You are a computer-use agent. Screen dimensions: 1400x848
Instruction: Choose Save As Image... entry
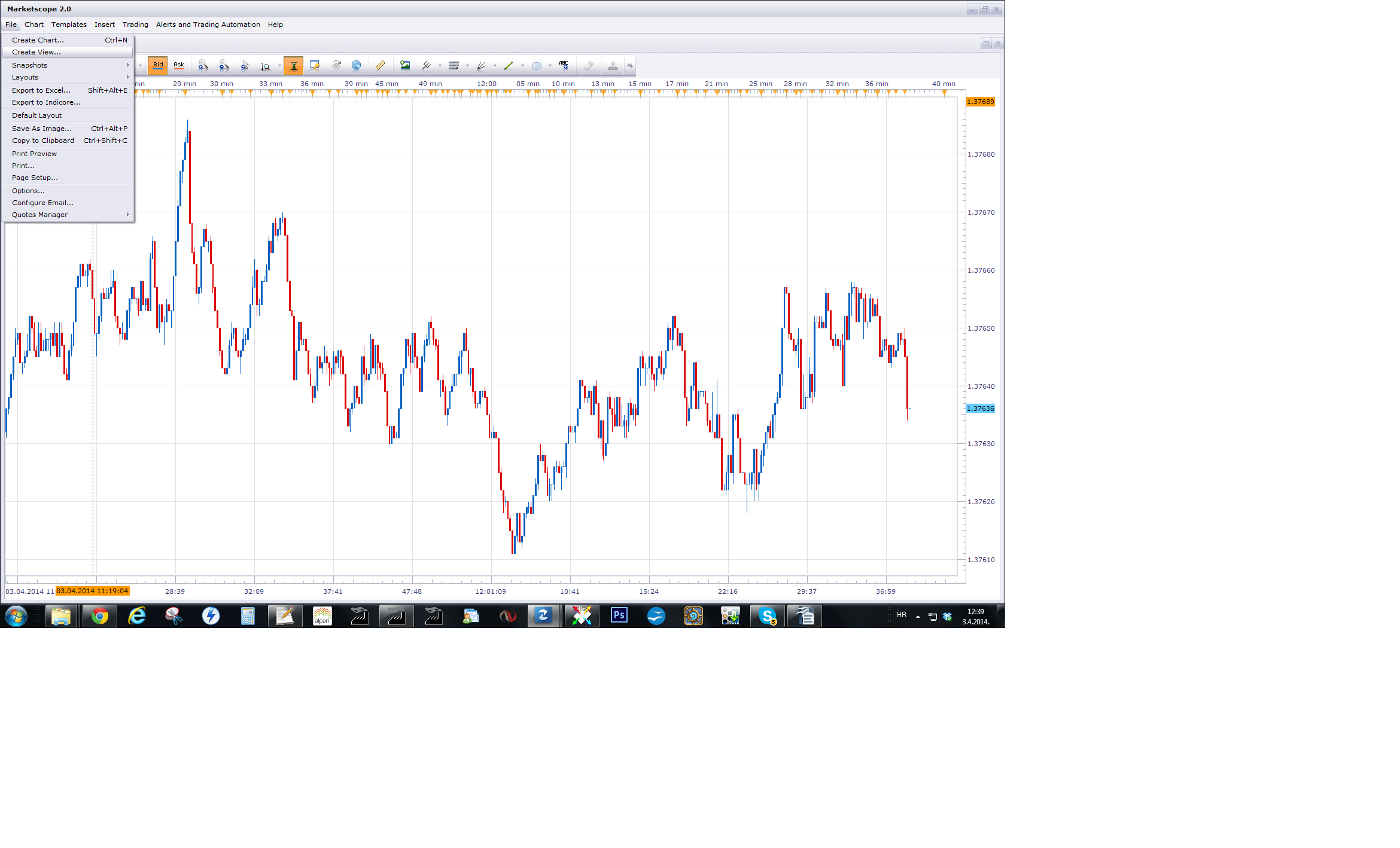click(x=68, y=129)
